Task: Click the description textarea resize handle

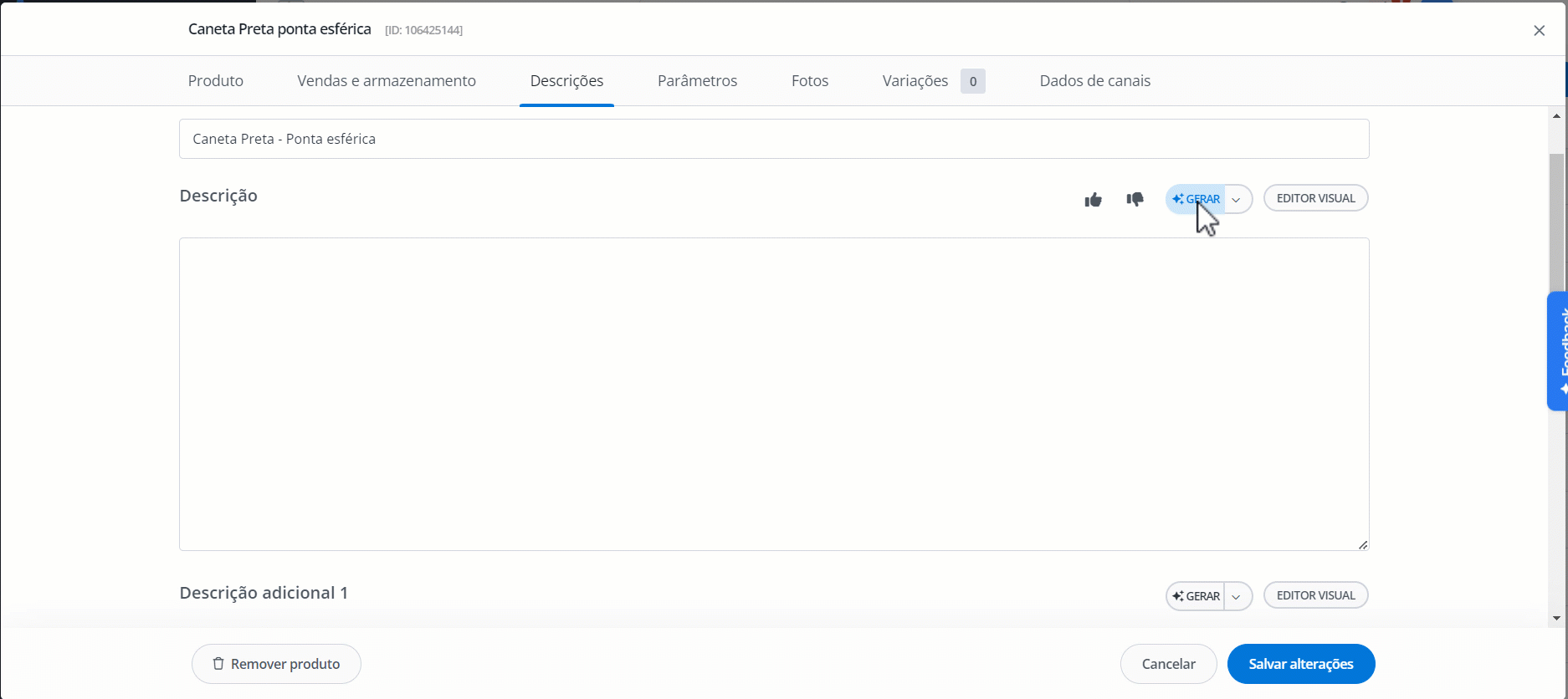Action: point(1363,544)
